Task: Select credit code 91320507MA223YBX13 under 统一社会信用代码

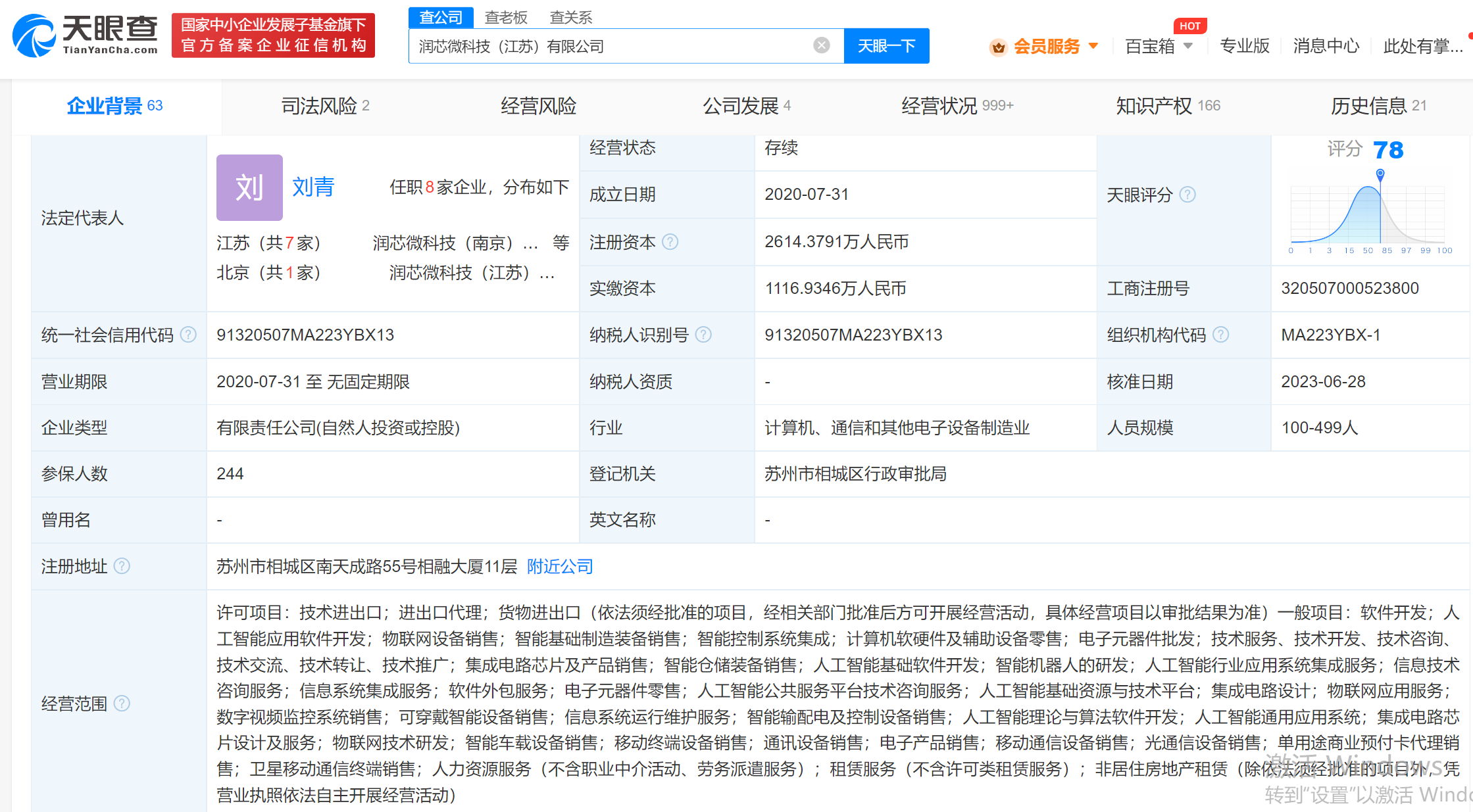Action: click(305, 335)
